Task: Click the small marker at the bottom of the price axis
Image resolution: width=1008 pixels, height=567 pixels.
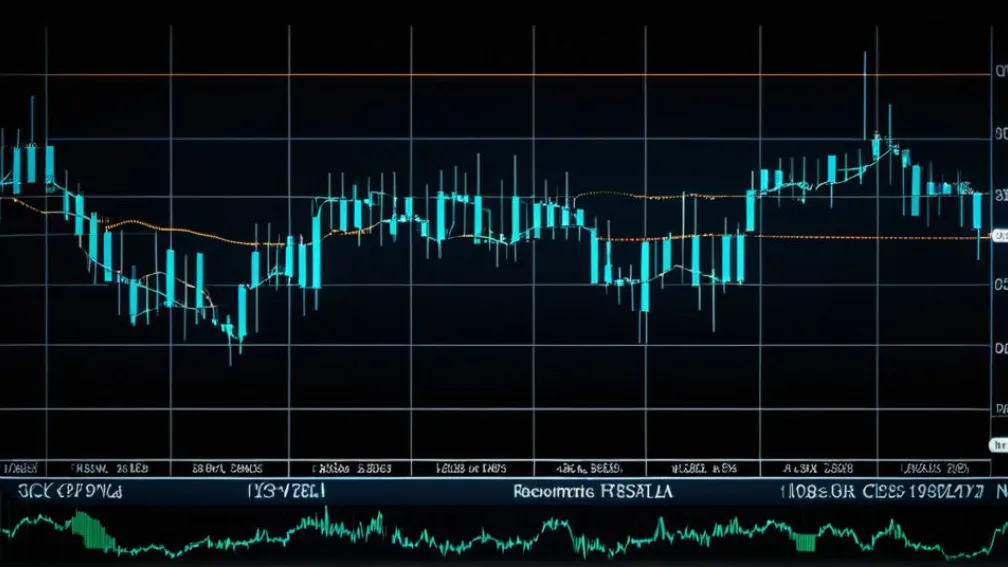Action: point(999,409)
